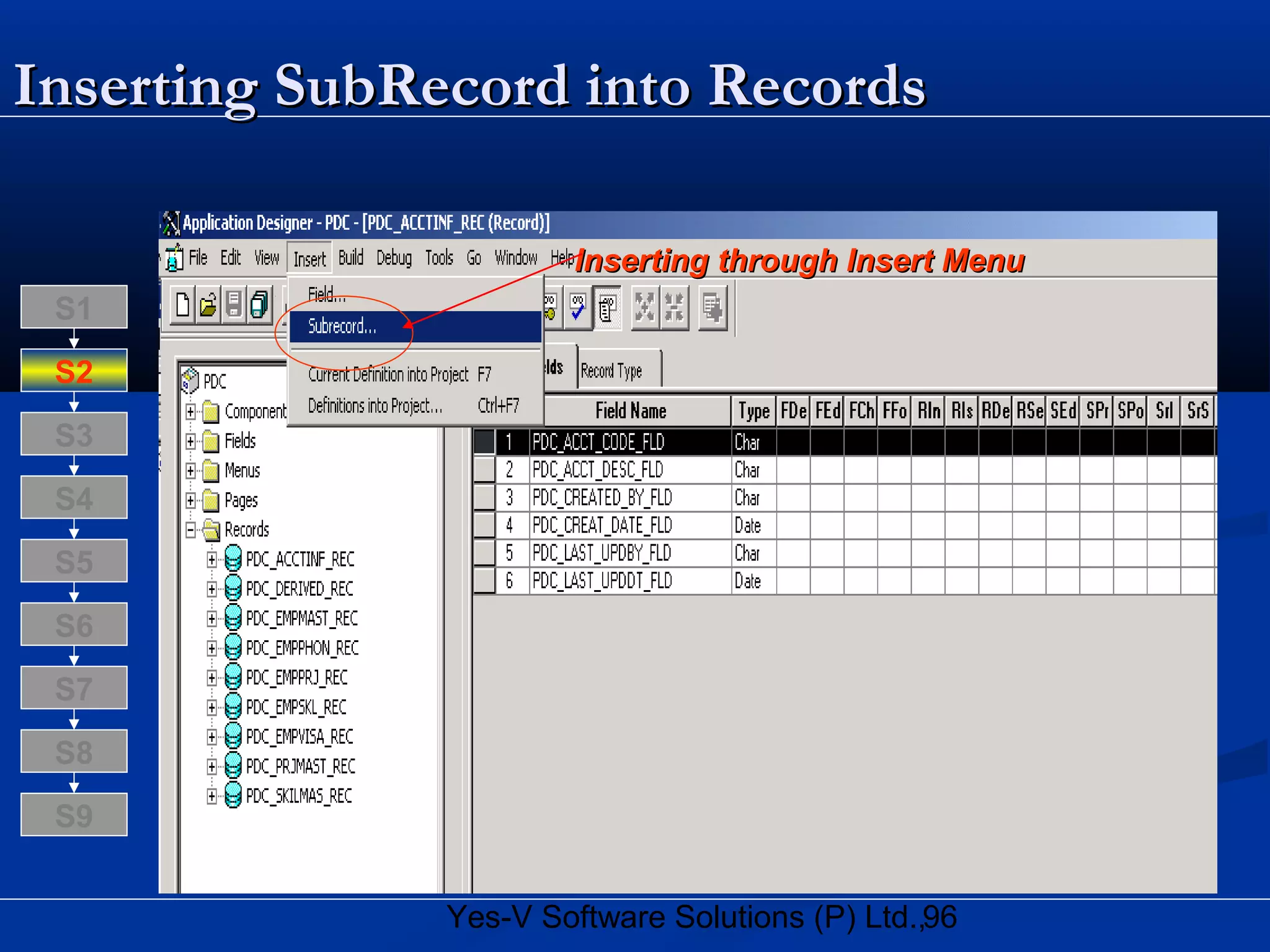Expand the Fields folder node
This screenshot has height=952, width=1270.
pos(191,441)
